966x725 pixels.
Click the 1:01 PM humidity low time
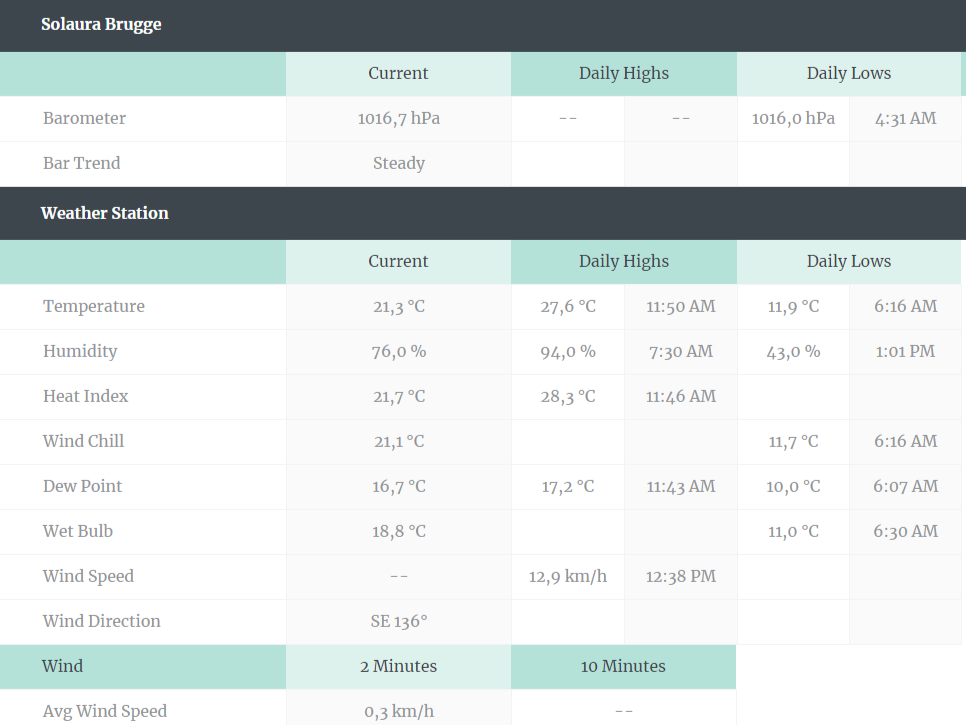[906, 351]
